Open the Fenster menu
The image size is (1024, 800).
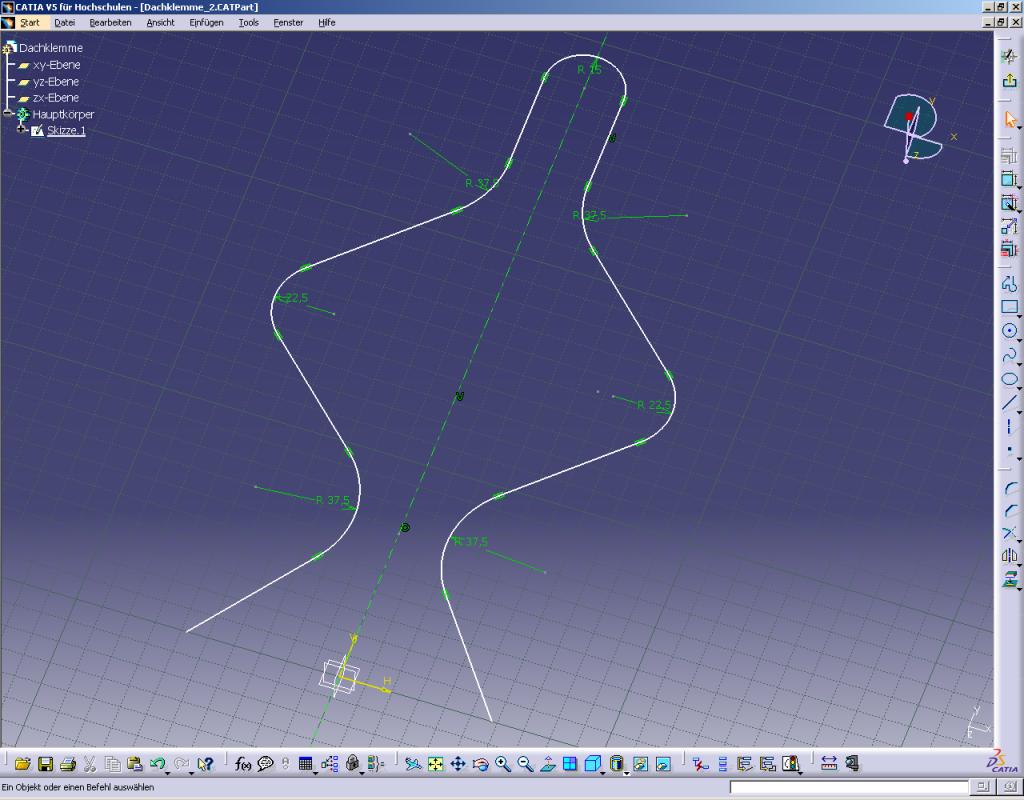[x=288, y=22]
